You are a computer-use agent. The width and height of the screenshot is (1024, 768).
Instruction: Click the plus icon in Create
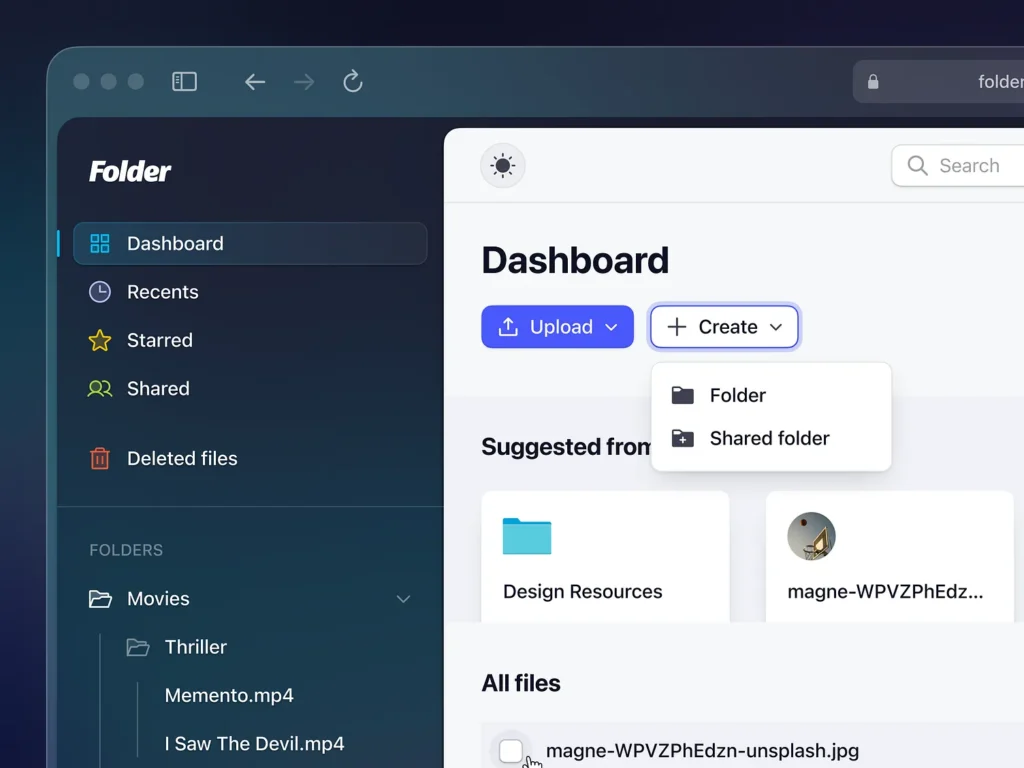[x=677, y=327]
